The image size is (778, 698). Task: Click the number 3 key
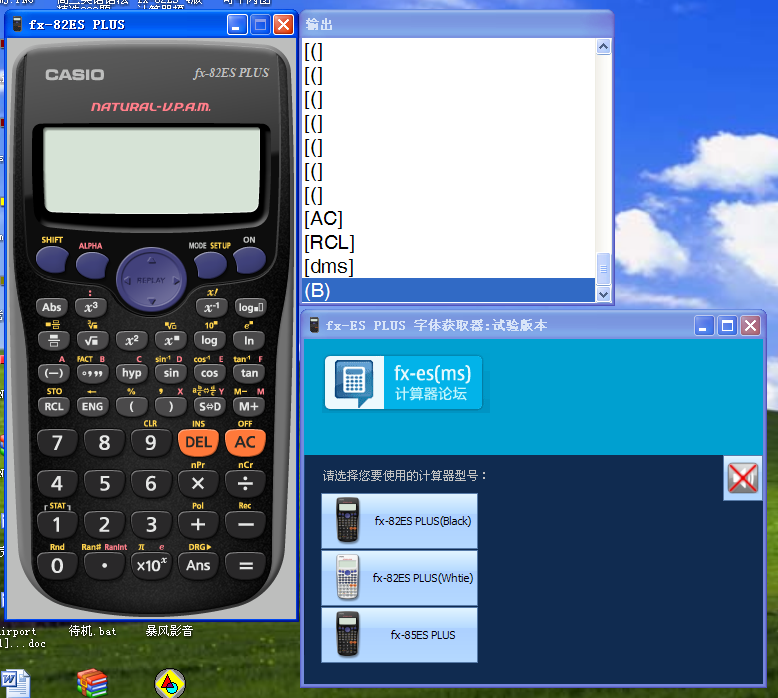pyautogui.click(x=151, y=524)
